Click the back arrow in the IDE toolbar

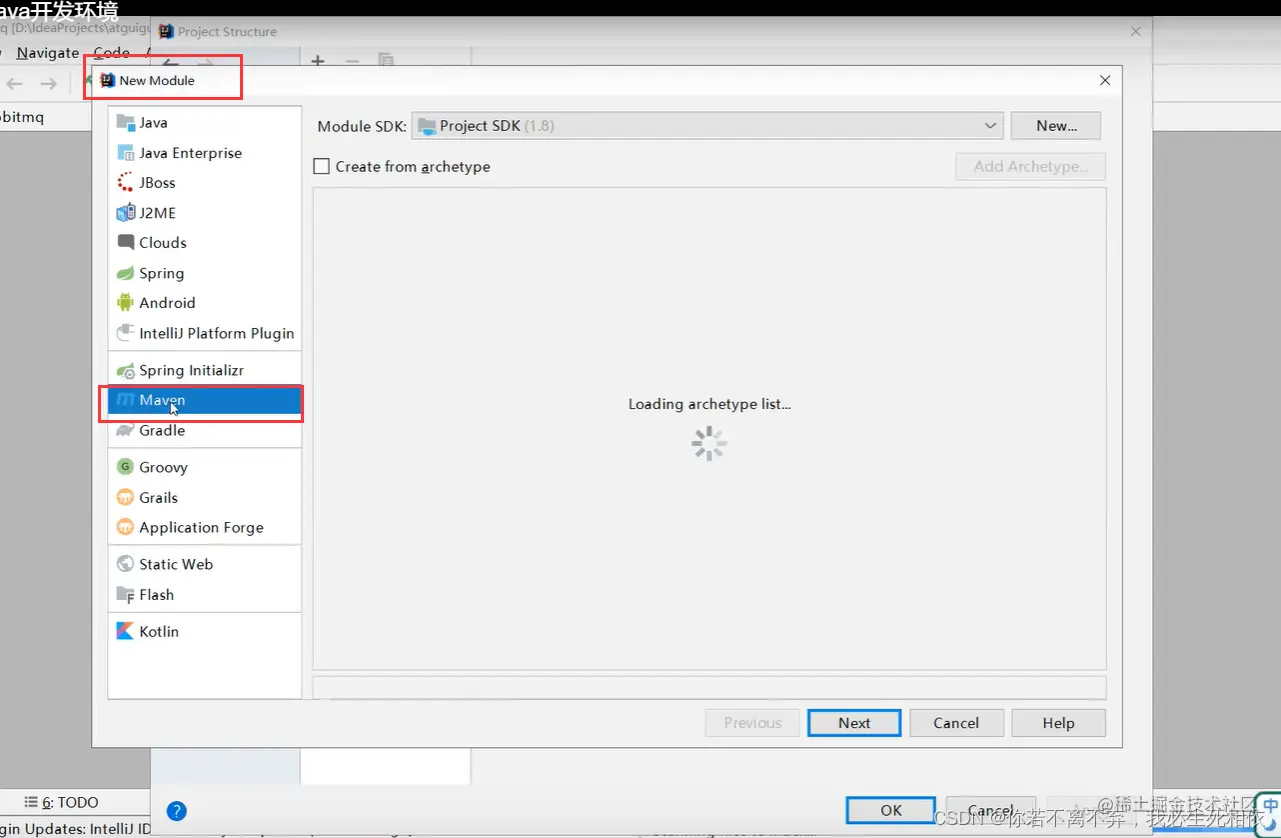click(x=14, y=84)
